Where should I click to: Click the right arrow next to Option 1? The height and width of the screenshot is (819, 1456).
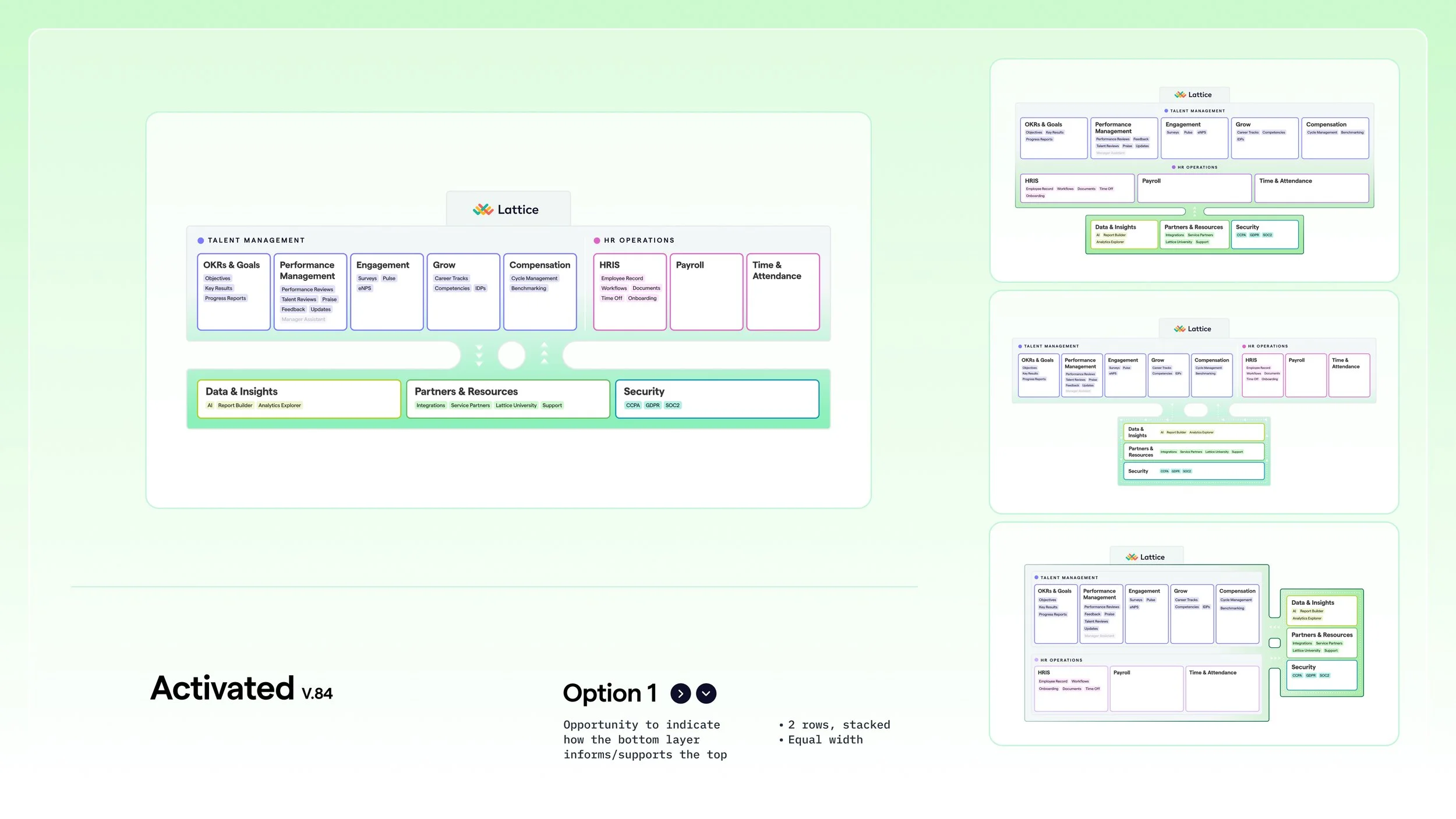[x=680, y=693]
